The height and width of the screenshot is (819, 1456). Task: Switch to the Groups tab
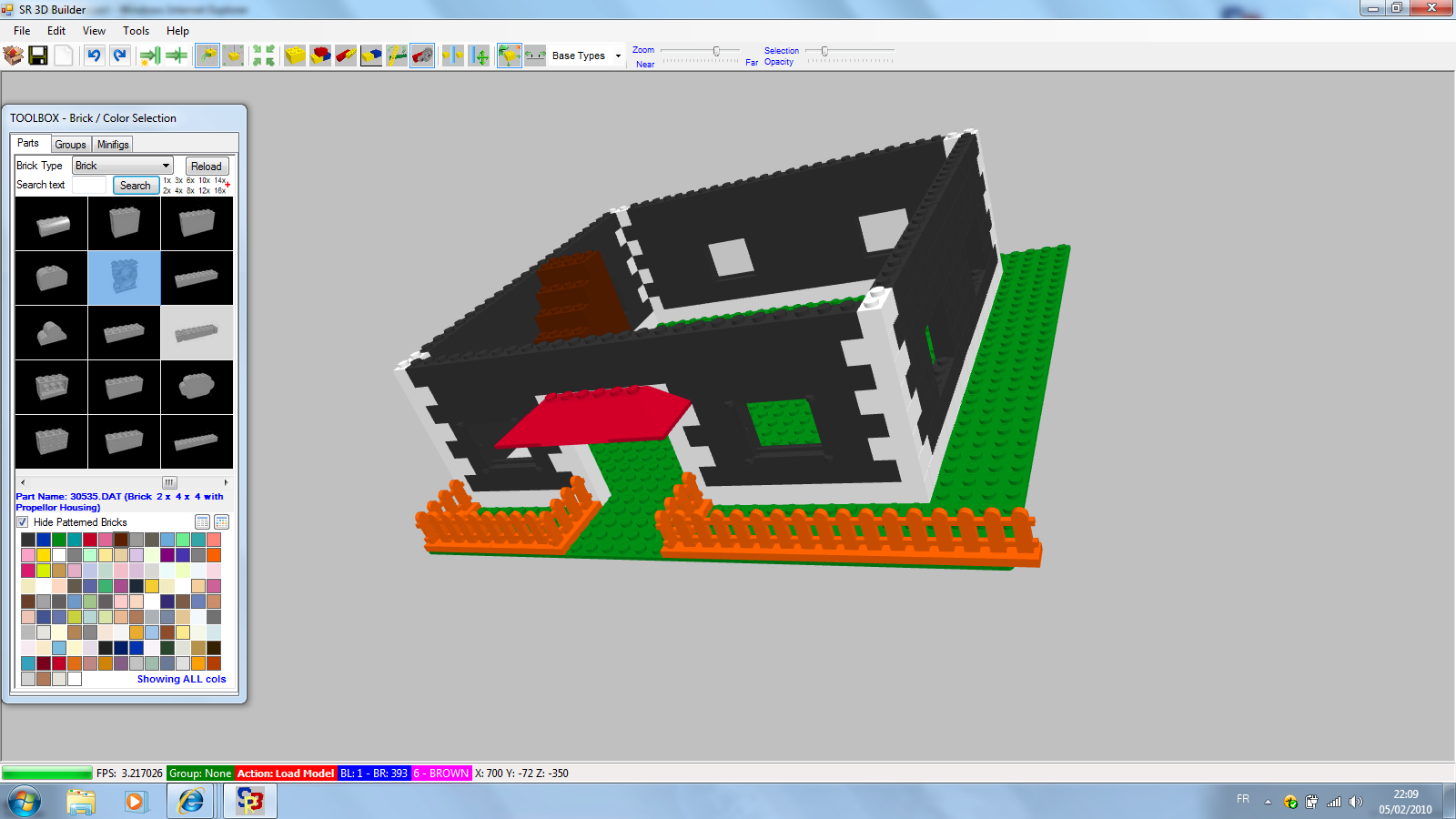70,144
